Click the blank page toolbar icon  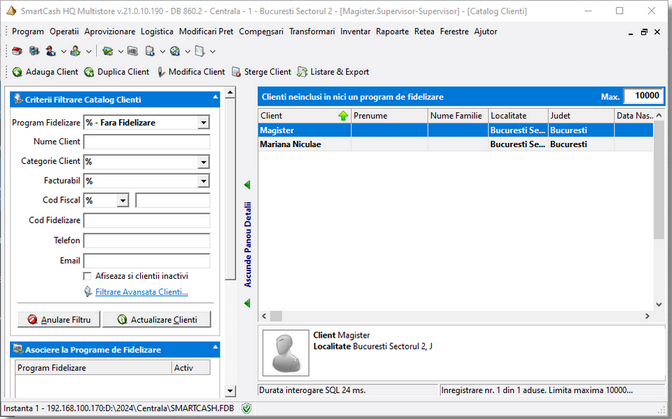click(x=199, y=51)
